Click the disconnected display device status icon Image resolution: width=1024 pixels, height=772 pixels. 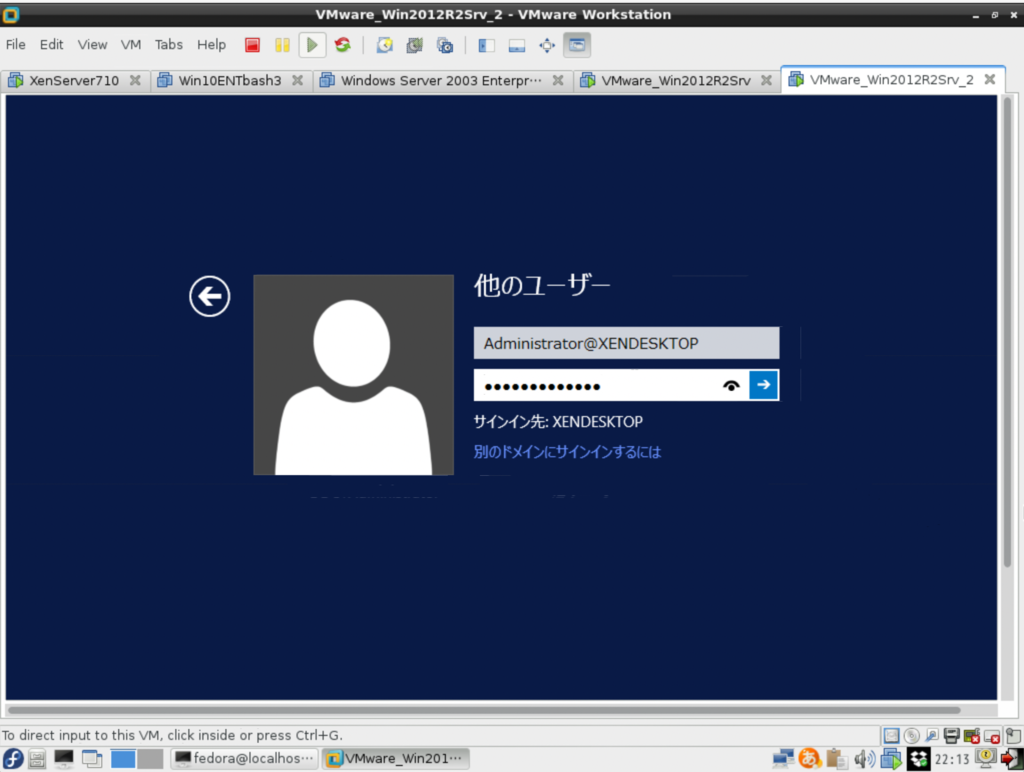(992, 736)
